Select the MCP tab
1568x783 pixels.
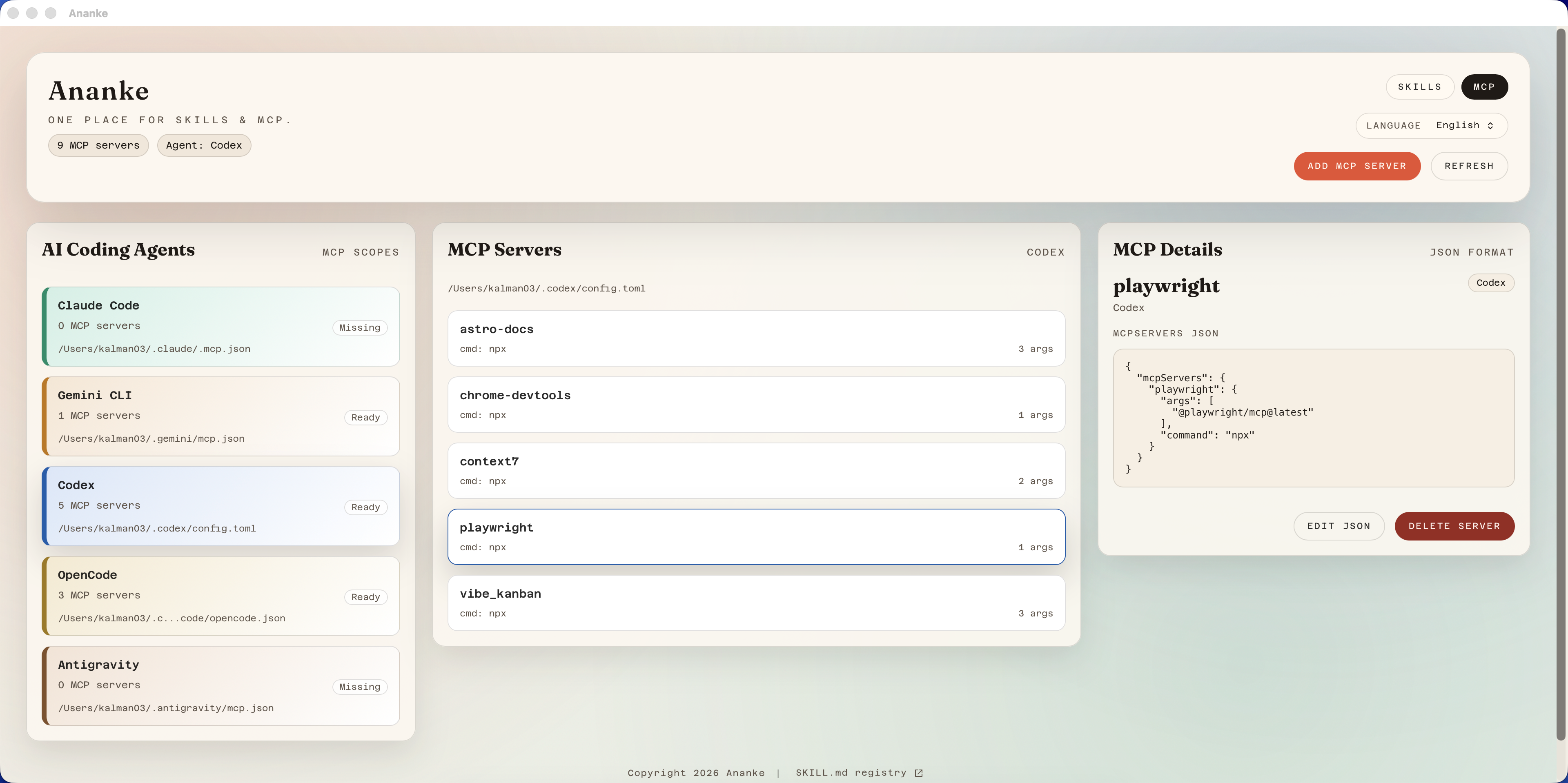pos(1483,87)
